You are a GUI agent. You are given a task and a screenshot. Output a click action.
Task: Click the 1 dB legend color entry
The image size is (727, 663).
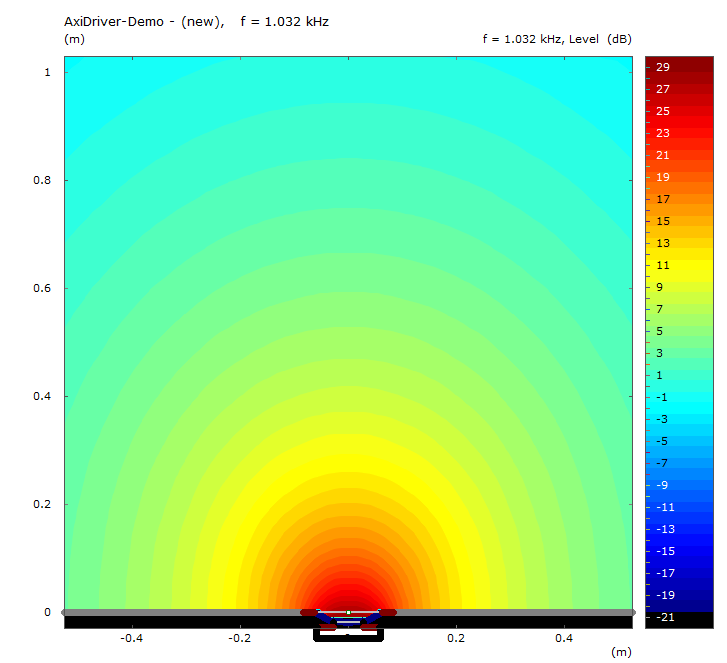(678, 375)
